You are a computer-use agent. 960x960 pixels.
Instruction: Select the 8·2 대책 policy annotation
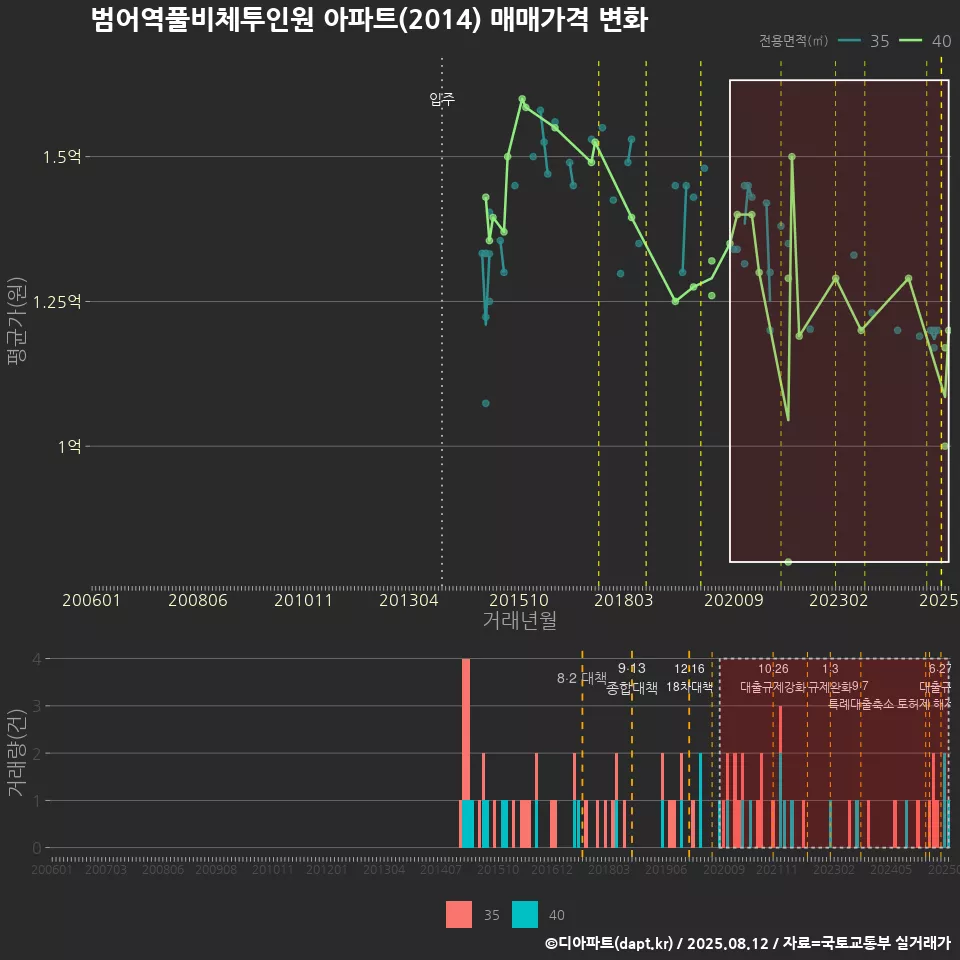[x=581, y=678]
